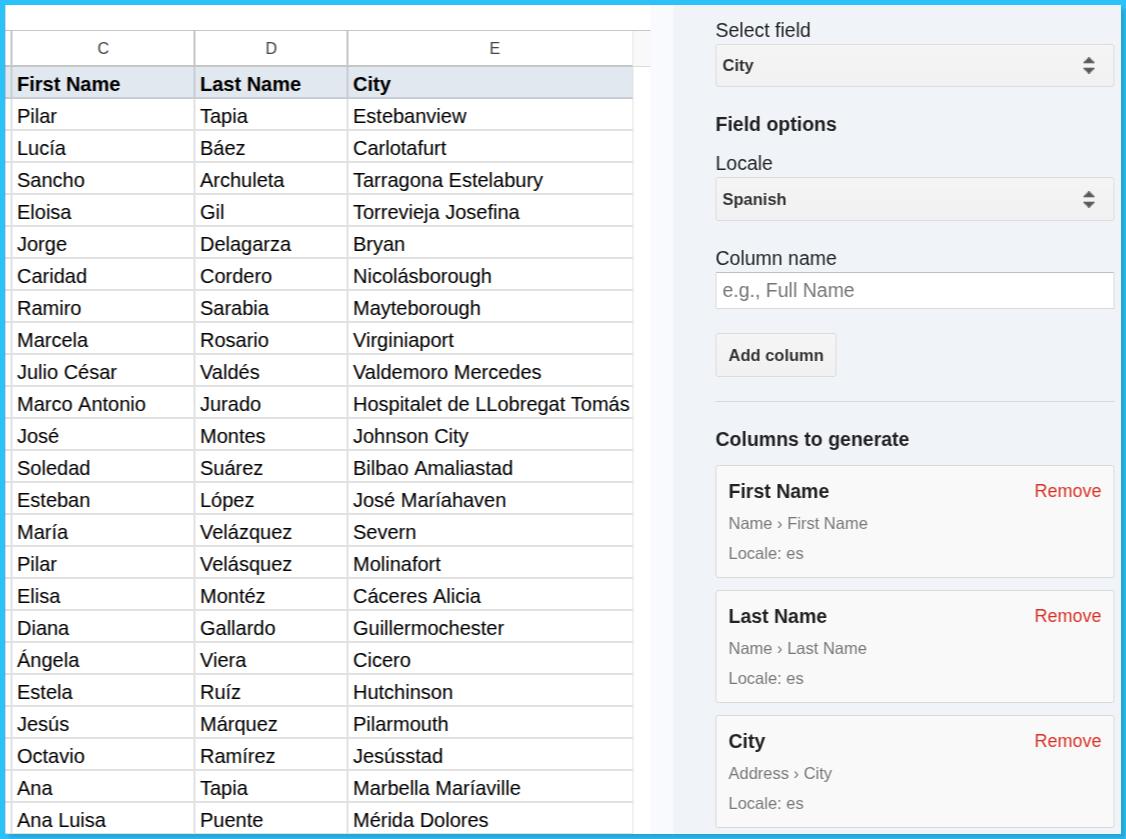Screen dimensions: 1126x839
Task: Click the Last Name header cell
Action: click(x=270, y=83)
